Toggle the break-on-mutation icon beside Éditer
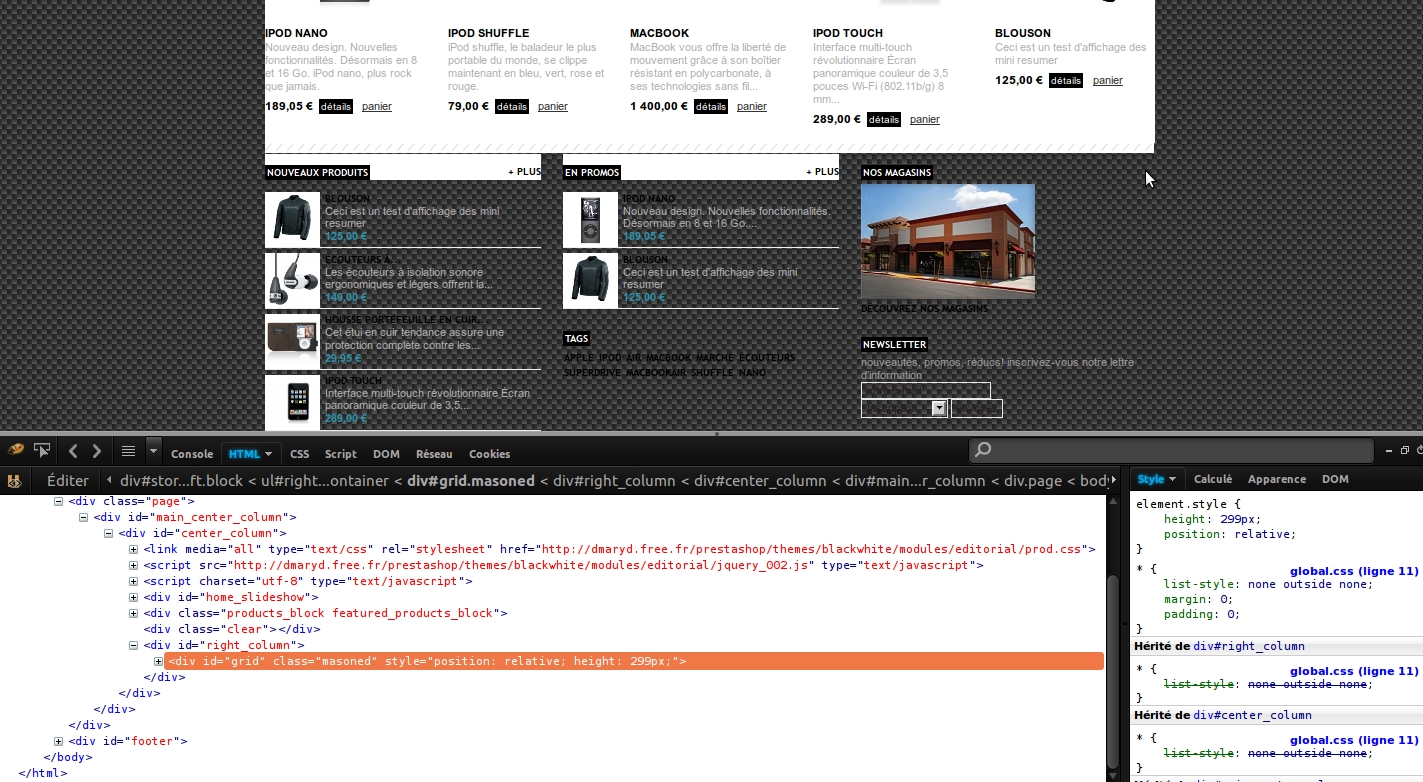Image resolution: width=1423 pixels, height=782 pixels. pyautogui.click(x=15, y=481)
